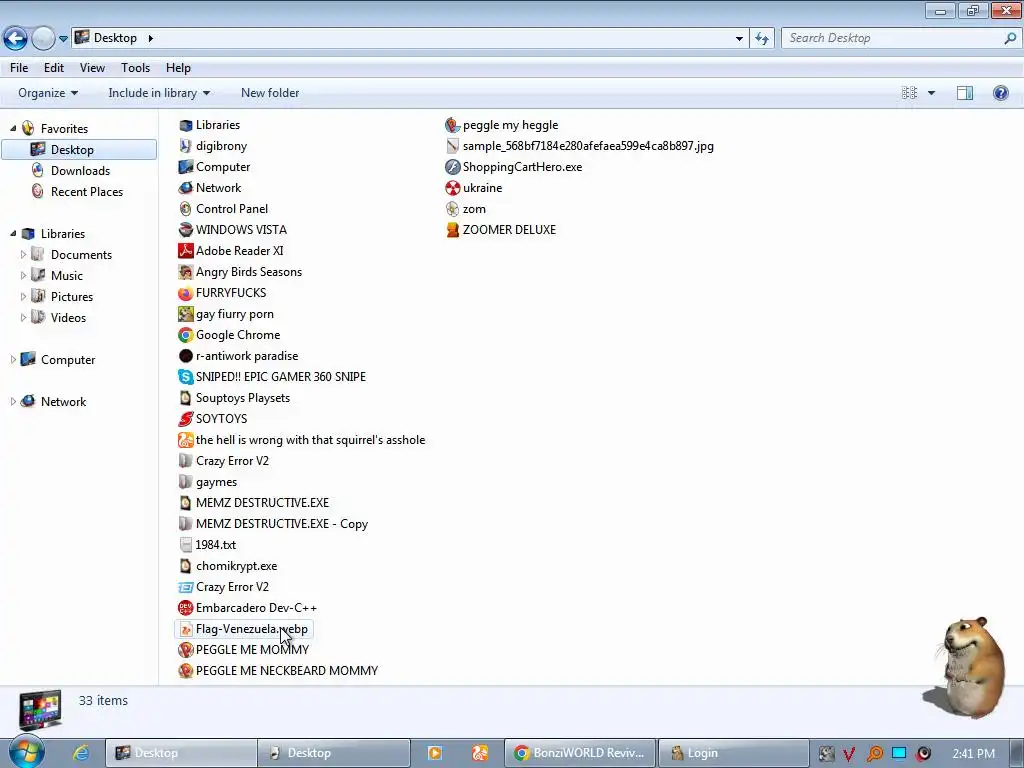
Task: Switch to Login taskbar button
Action: tap(733, 753)
